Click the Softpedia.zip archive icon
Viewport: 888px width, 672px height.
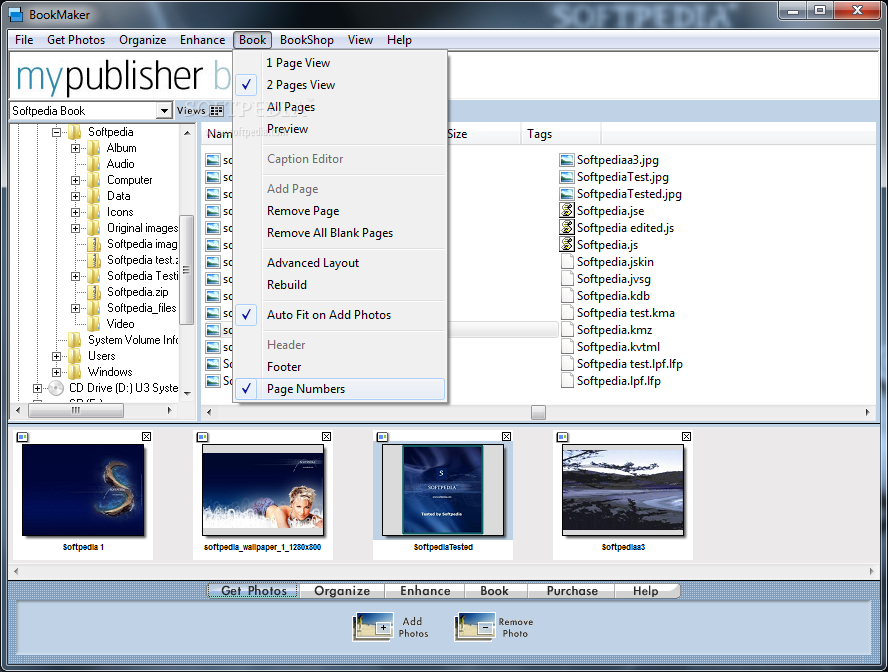click(94, 292)
